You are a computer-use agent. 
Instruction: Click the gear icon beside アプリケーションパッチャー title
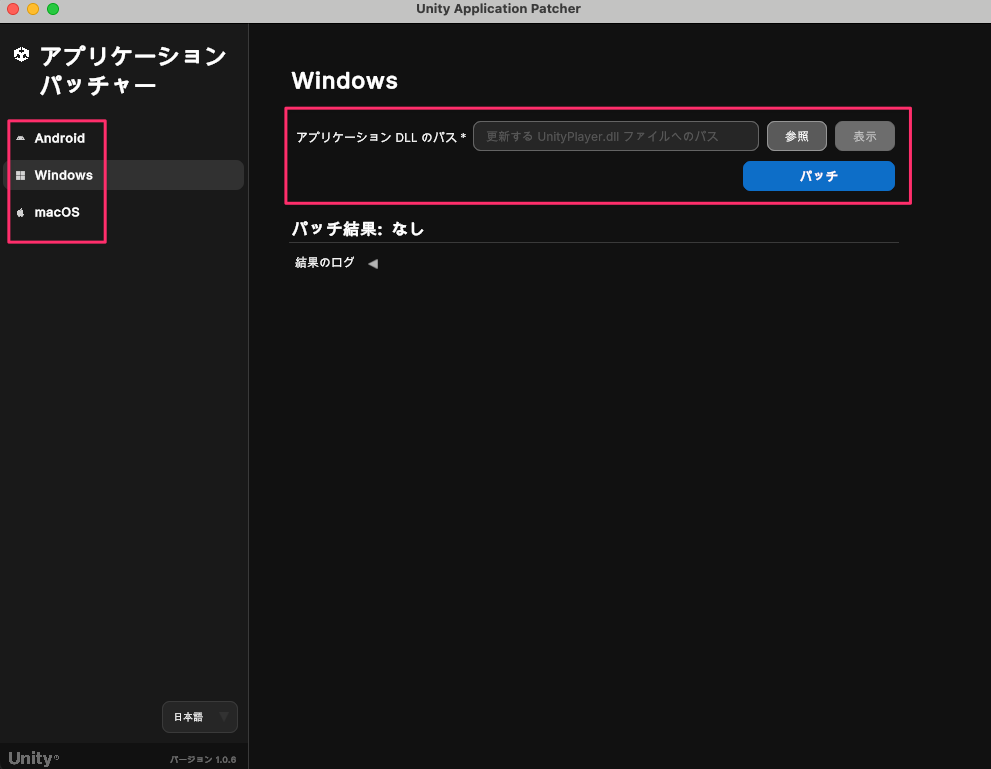click(21, 55)
